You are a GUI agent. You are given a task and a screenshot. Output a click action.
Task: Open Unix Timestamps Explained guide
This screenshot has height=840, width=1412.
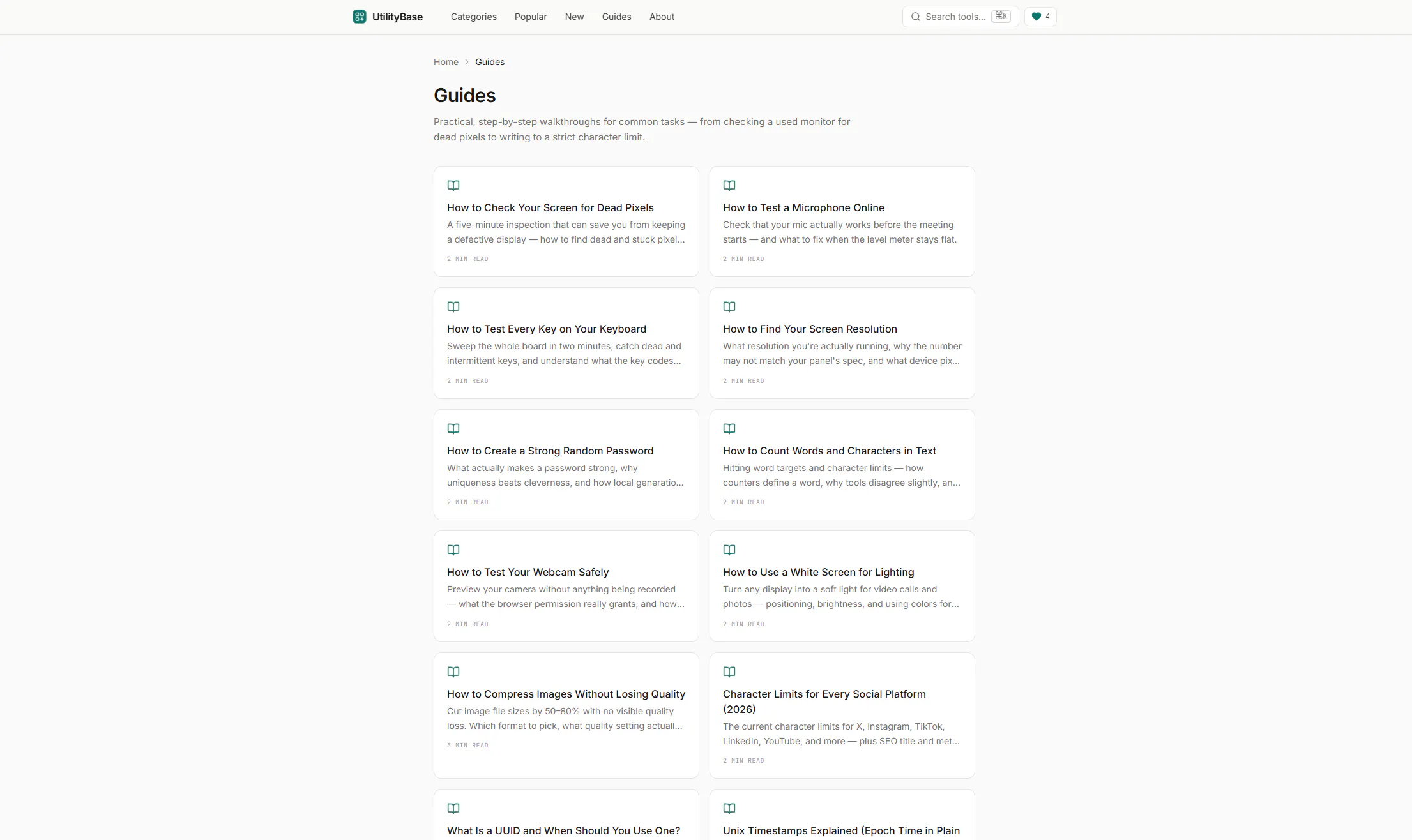pyautogui.click(x=842, y=830)
